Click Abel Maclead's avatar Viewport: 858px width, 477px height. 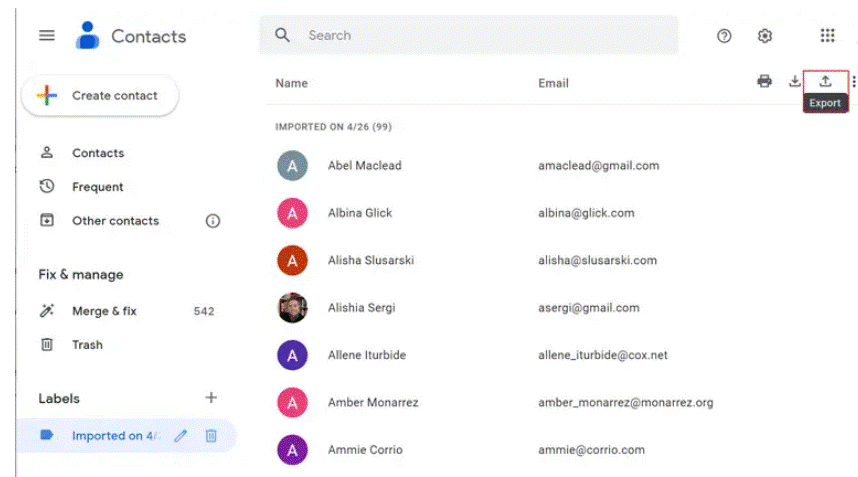292,166
